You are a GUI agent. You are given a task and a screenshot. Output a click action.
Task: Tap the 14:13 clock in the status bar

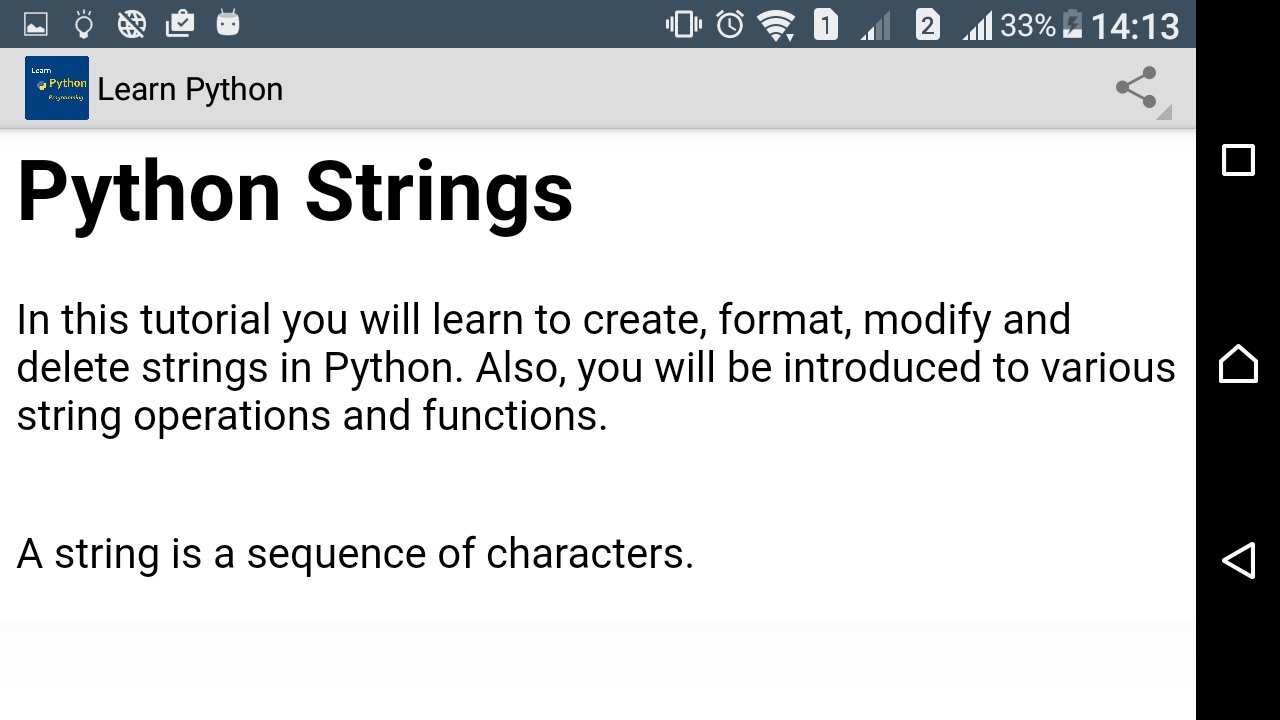(x=1134, y=25)
